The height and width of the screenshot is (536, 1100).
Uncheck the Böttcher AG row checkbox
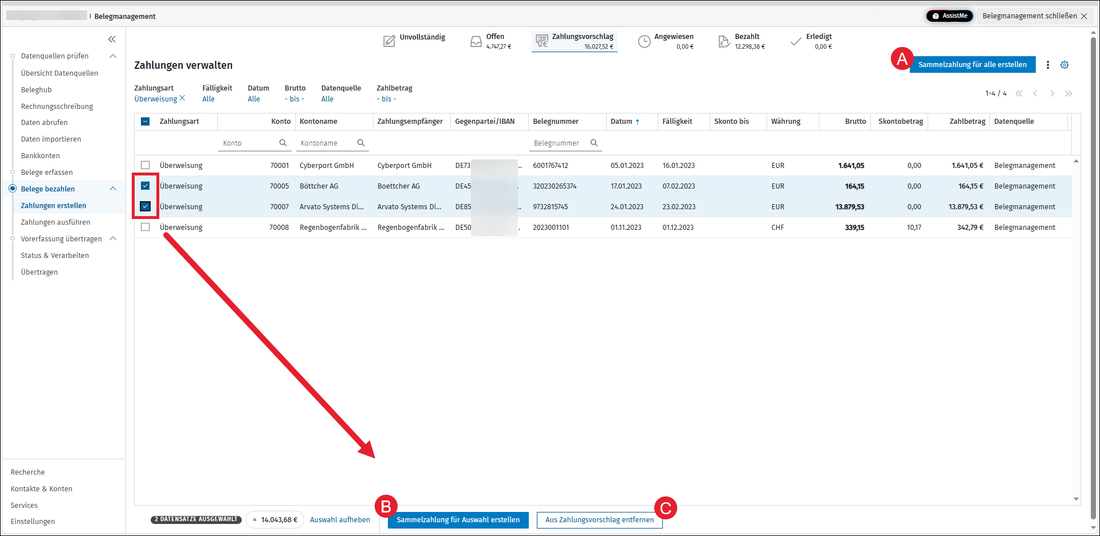[145, 186]
